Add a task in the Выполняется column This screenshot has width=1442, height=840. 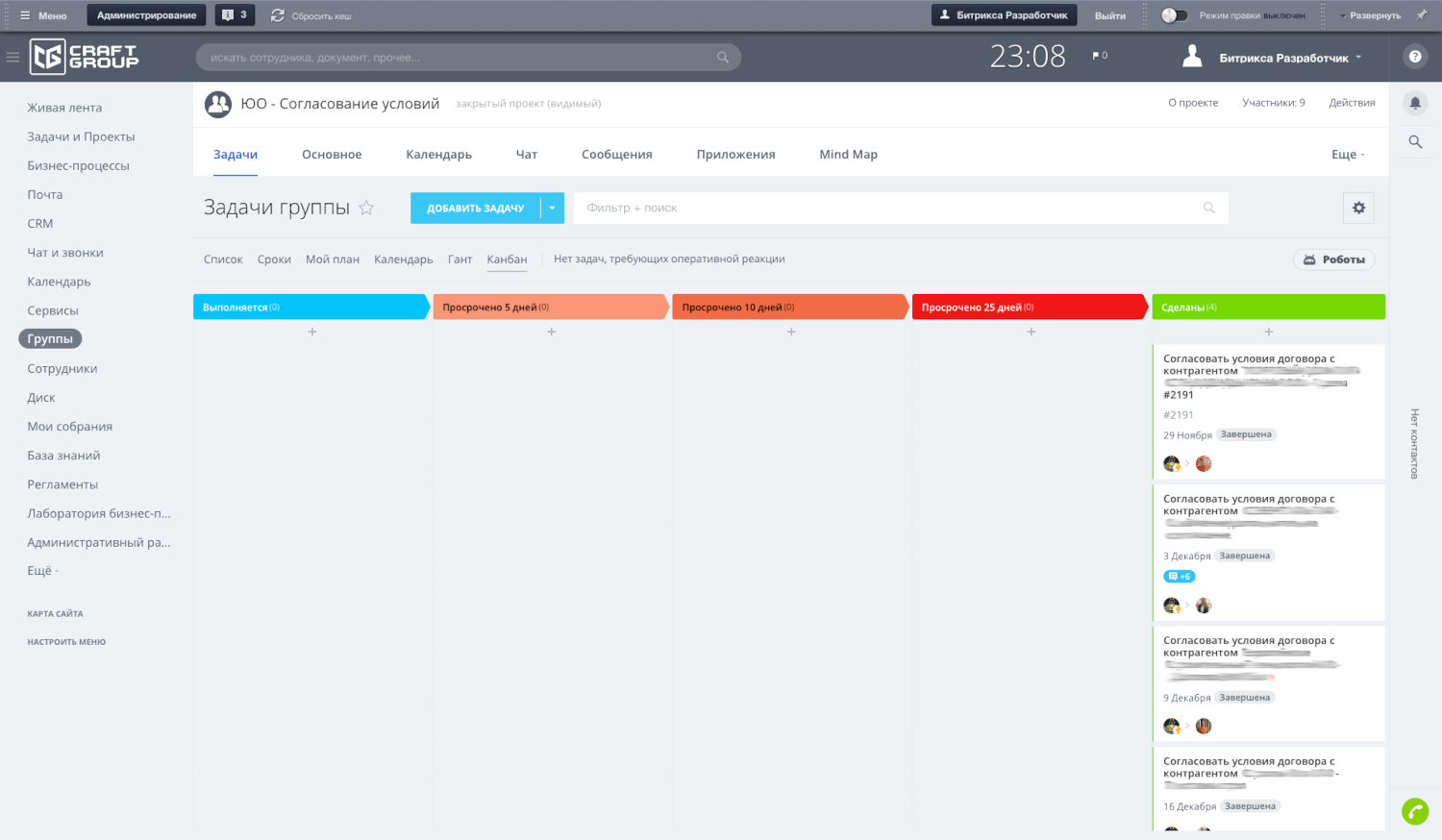click(x=311, y=332)
